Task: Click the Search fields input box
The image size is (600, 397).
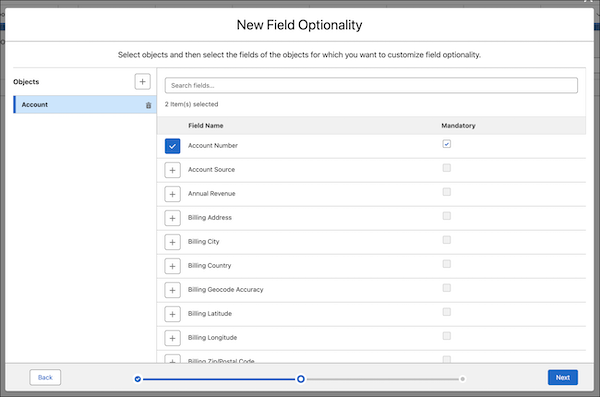Action: click(371, 85)
